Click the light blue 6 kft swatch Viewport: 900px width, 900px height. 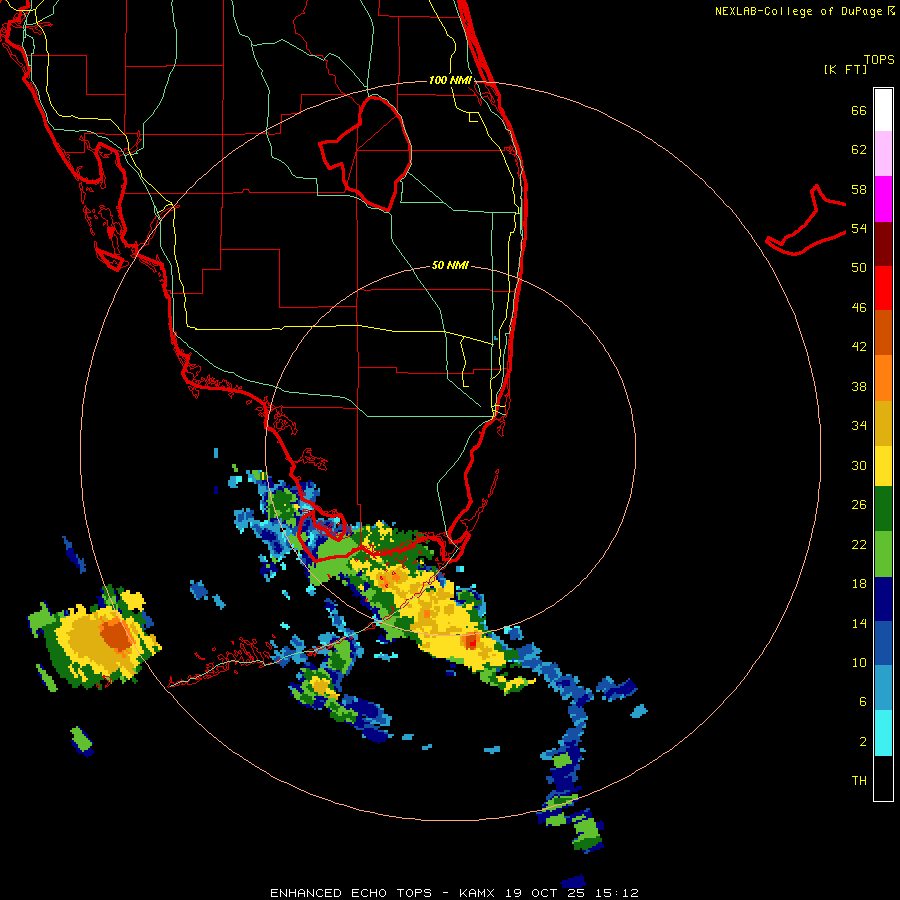(883, 688)
